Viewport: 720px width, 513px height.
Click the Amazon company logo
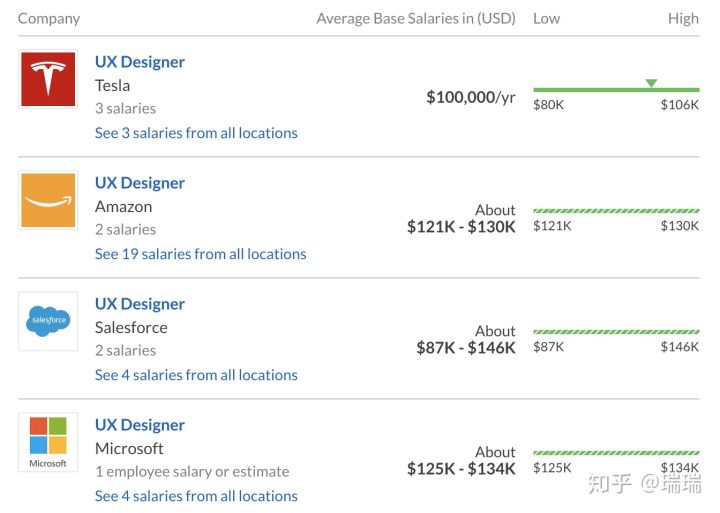pos(48,200)
